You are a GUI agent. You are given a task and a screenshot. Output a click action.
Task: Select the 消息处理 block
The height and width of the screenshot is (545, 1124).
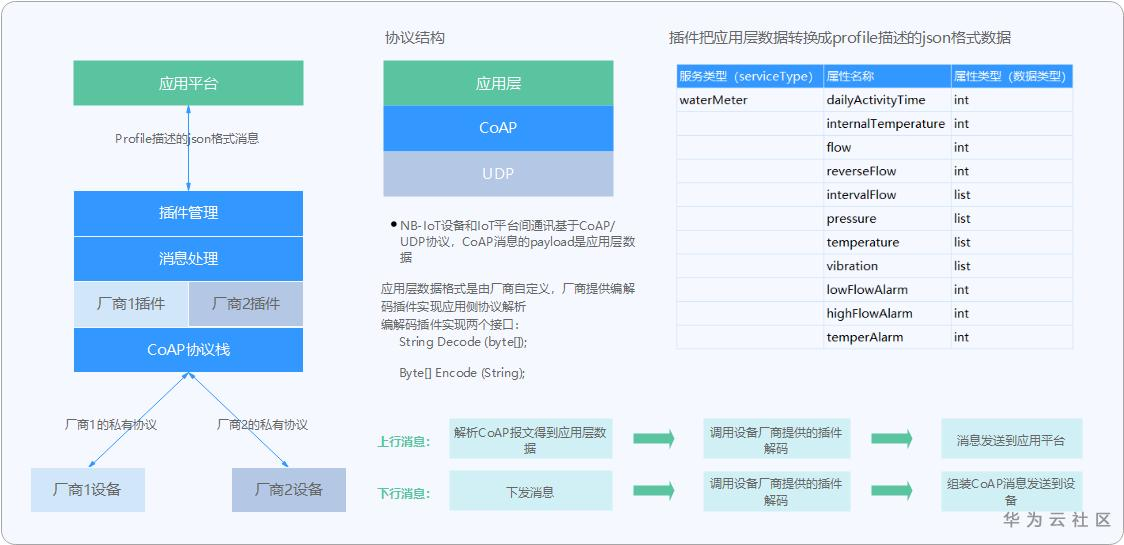coord(189,259)
